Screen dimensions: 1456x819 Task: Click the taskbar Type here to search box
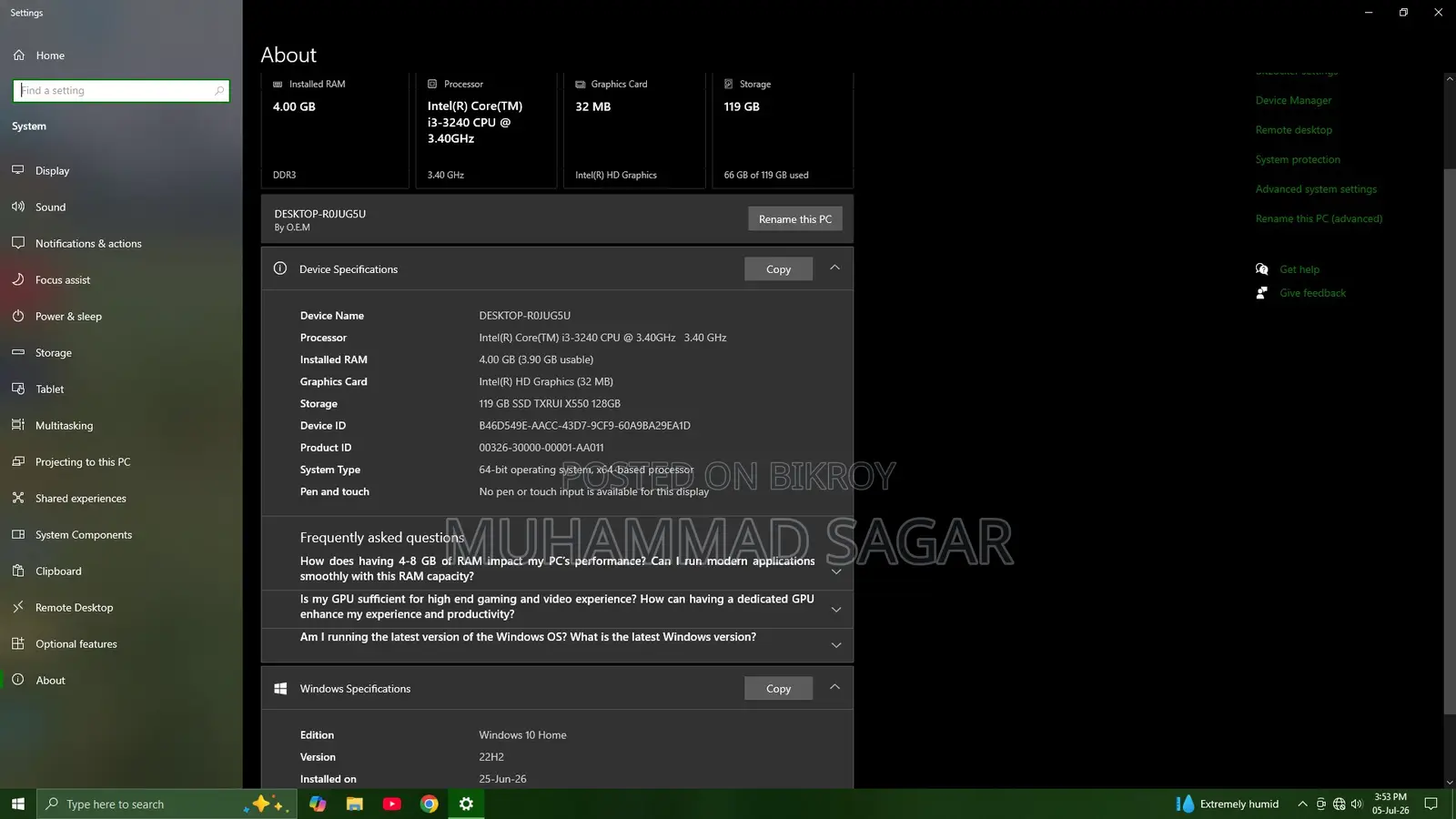point(167,804)
